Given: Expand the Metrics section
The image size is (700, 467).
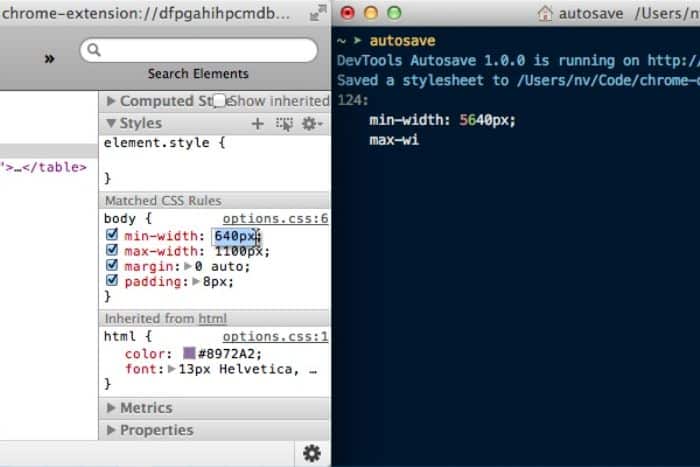Looking at the screenshot, I should point(111,408).
